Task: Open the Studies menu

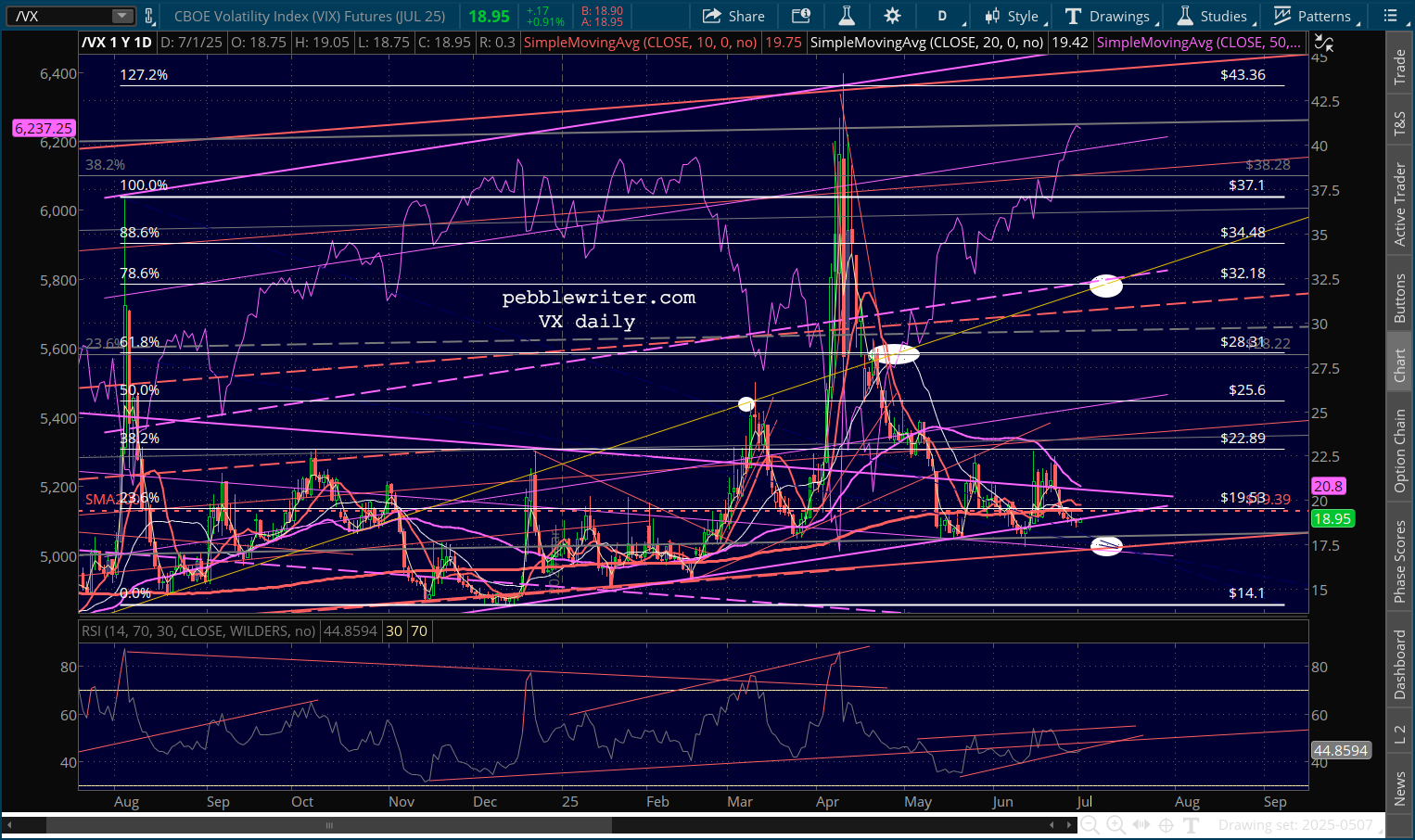Action: pyautogui.click(x=1213, y=16)
